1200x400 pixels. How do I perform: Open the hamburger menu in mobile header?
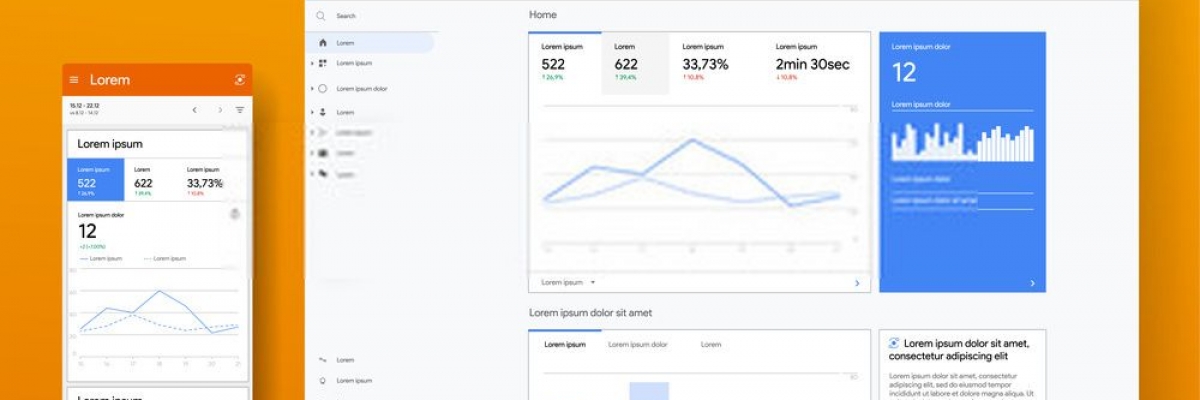coord(74,80)
